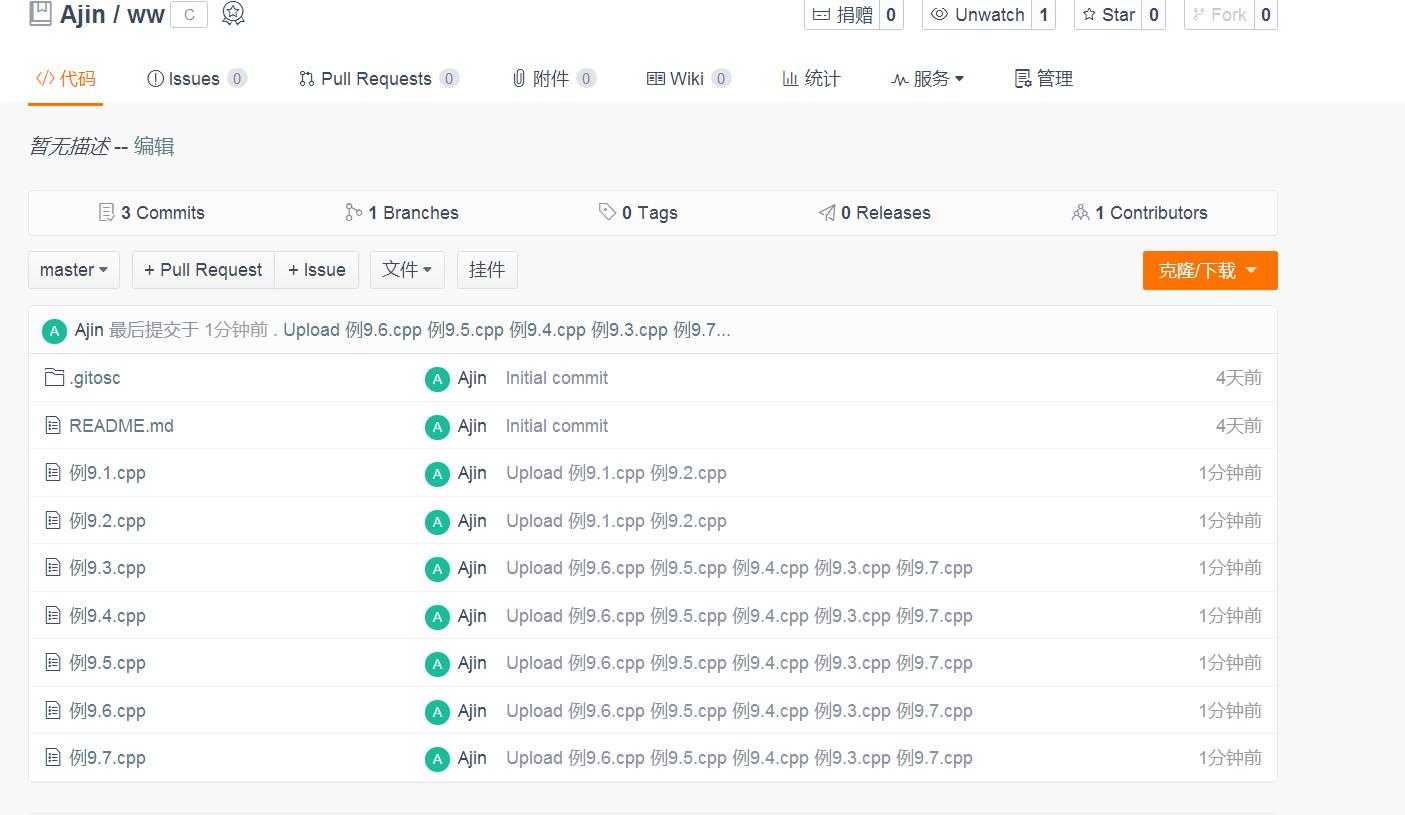This screenshot has height=815, width=1405.
Task: Click the badge icon next to repository name
Action: (x=233, y=14)
